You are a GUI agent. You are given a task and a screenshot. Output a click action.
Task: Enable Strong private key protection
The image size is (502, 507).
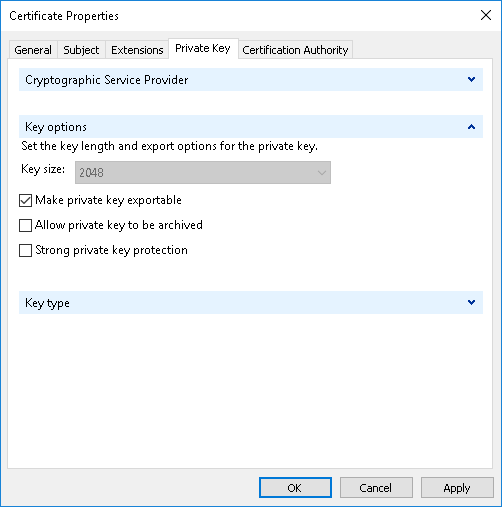pyautogui.click(x=25, y=250)
